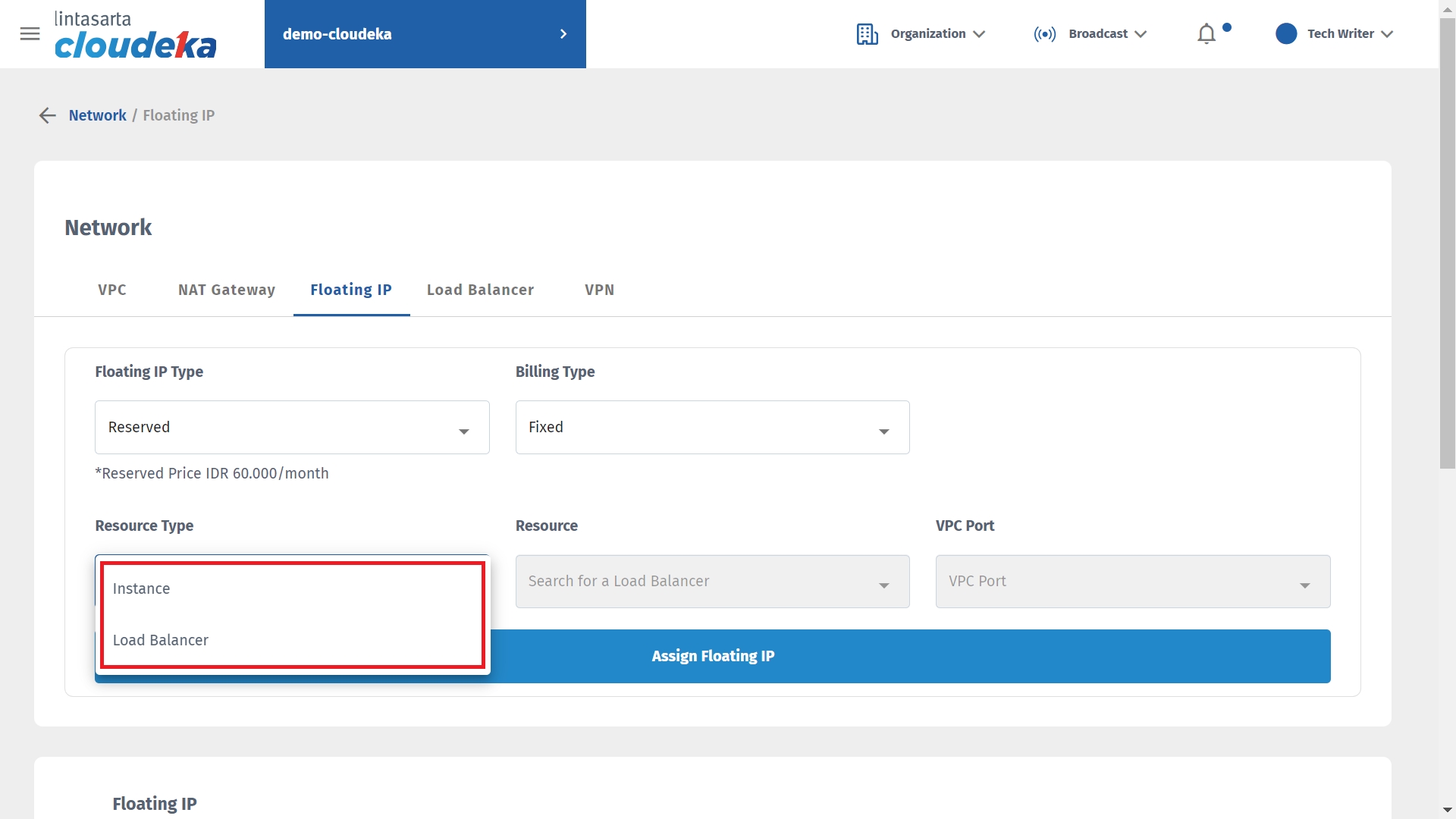1456x819 pixels.
Task: Open the hamburger navigation menu
Action: [30, 33]
